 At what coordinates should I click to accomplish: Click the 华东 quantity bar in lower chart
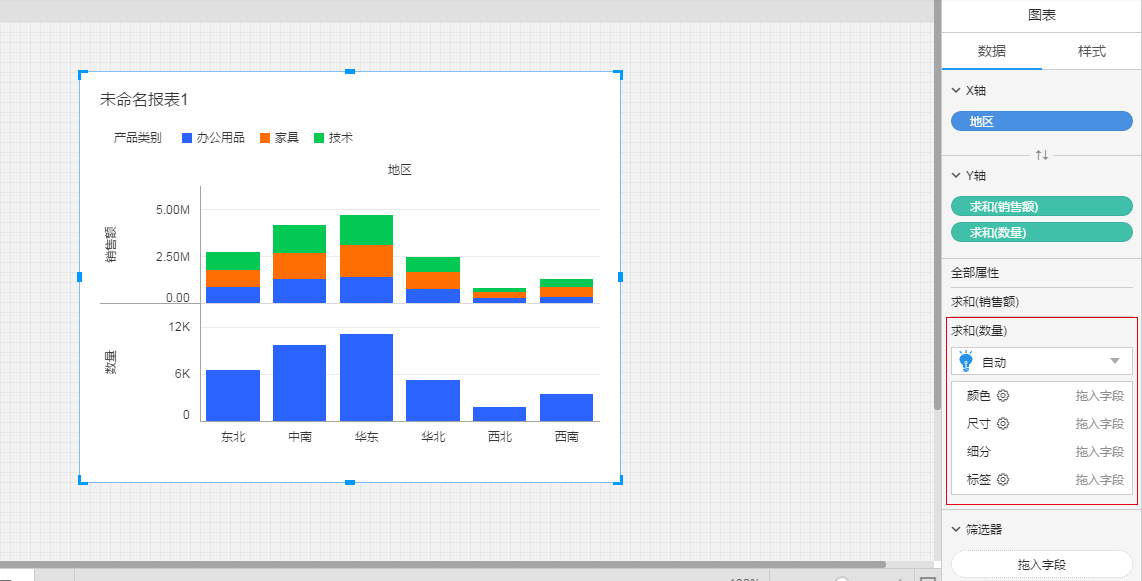click(x=366, y=377)
